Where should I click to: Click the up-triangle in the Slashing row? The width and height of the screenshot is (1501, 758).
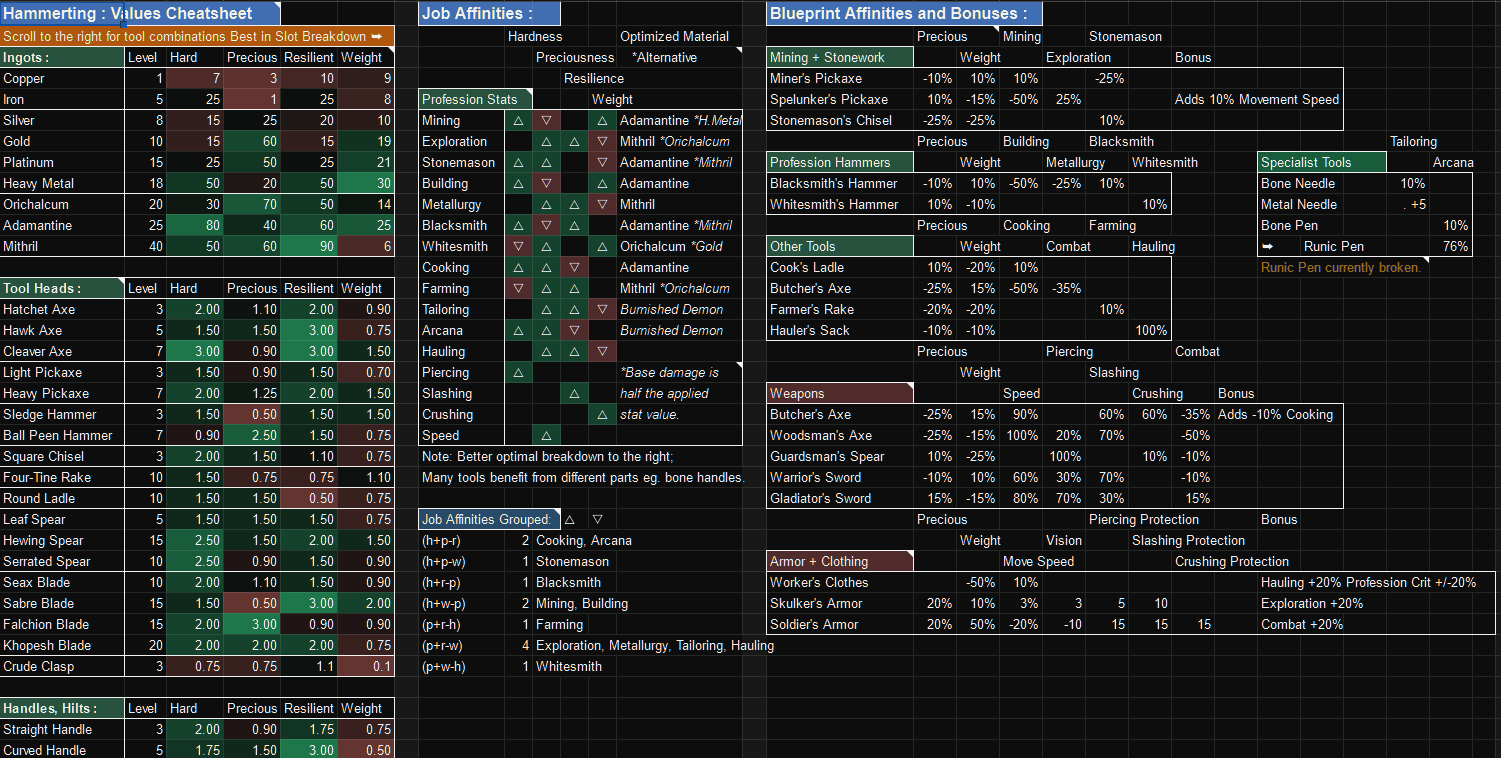pos(574,393)
